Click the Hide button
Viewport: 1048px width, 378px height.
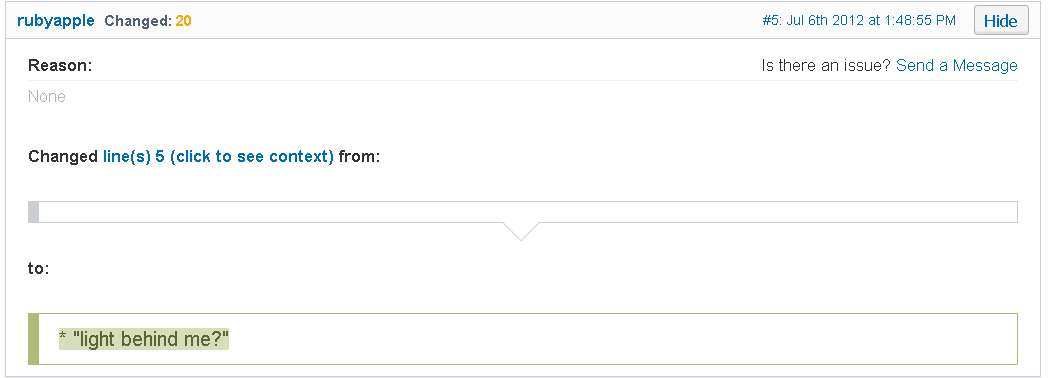pyautogui.click(x=1001, y=21)
